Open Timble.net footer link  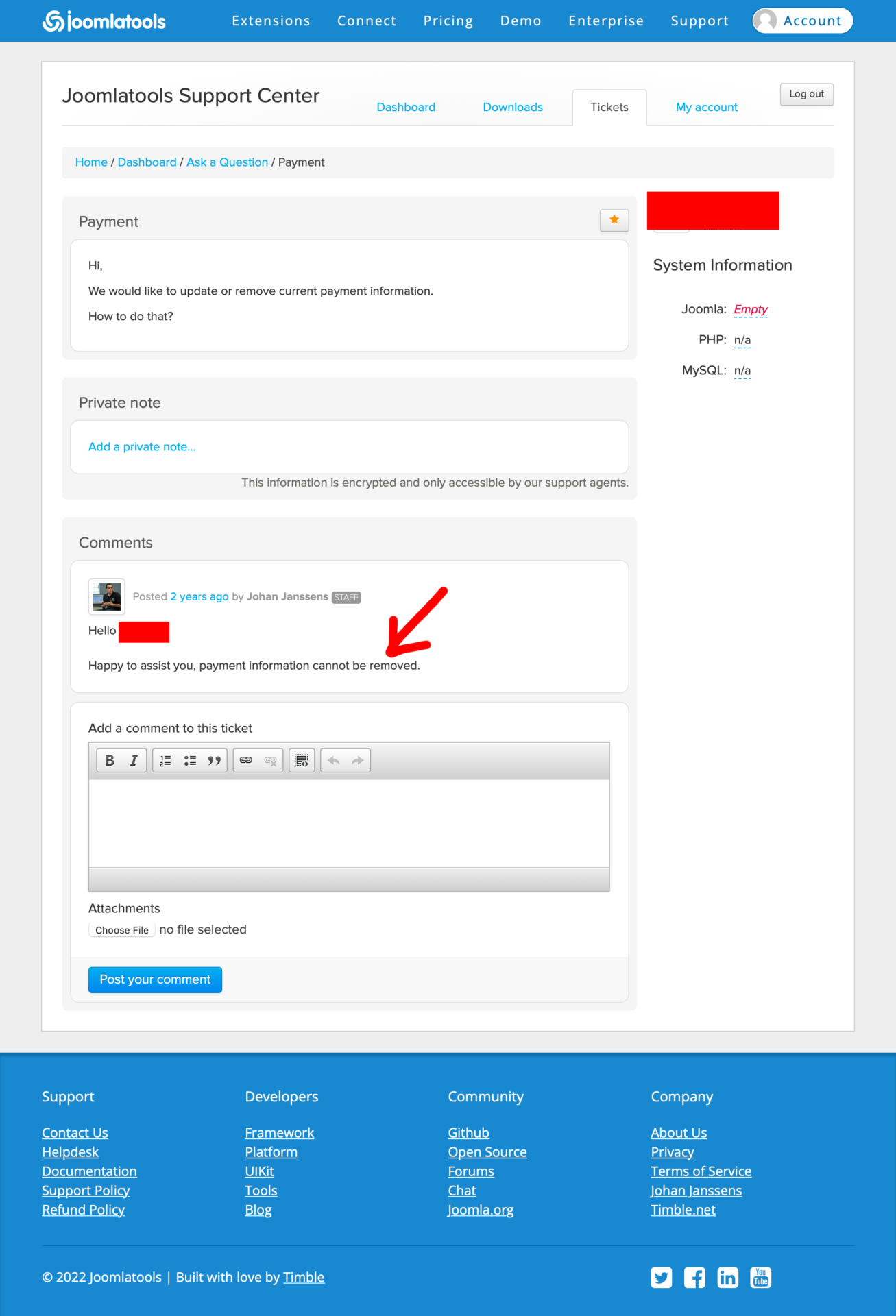(683, 1210)
